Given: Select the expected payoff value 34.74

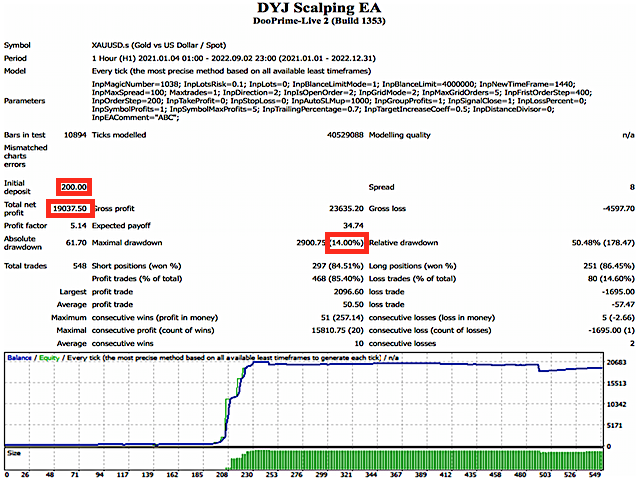Looking at the screenshot, I should pos(353,226).
